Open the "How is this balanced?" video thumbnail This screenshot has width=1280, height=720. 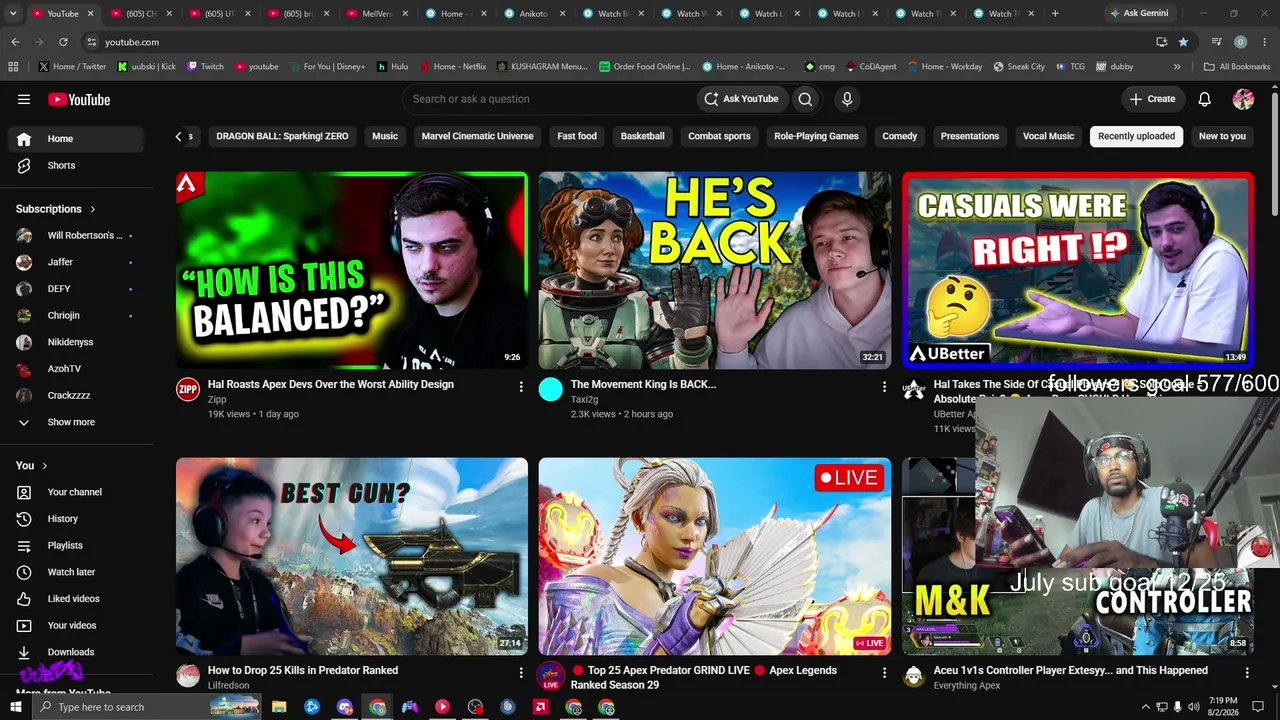352,270
